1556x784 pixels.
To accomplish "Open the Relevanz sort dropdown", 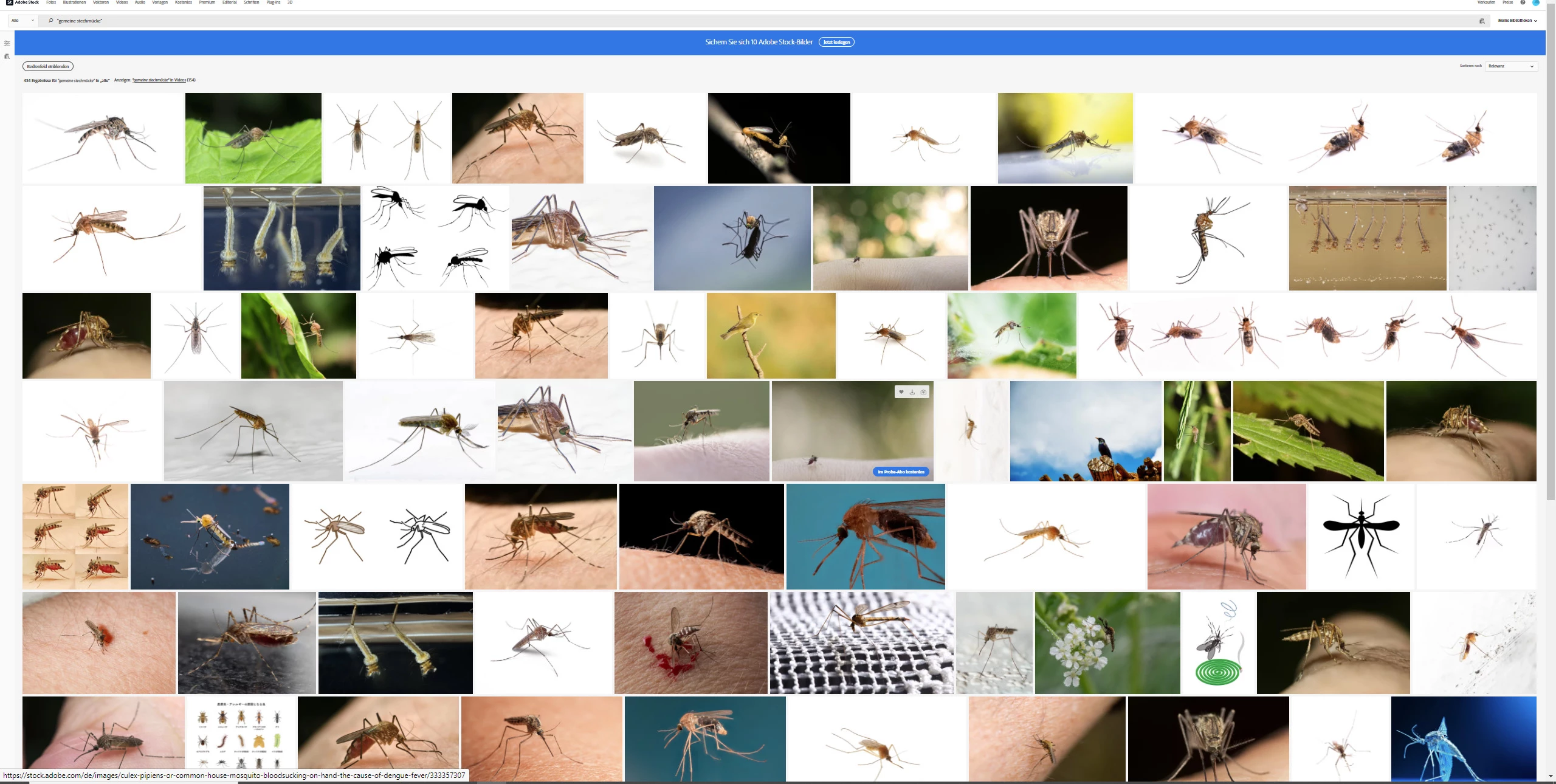I will coord(1510,66).
